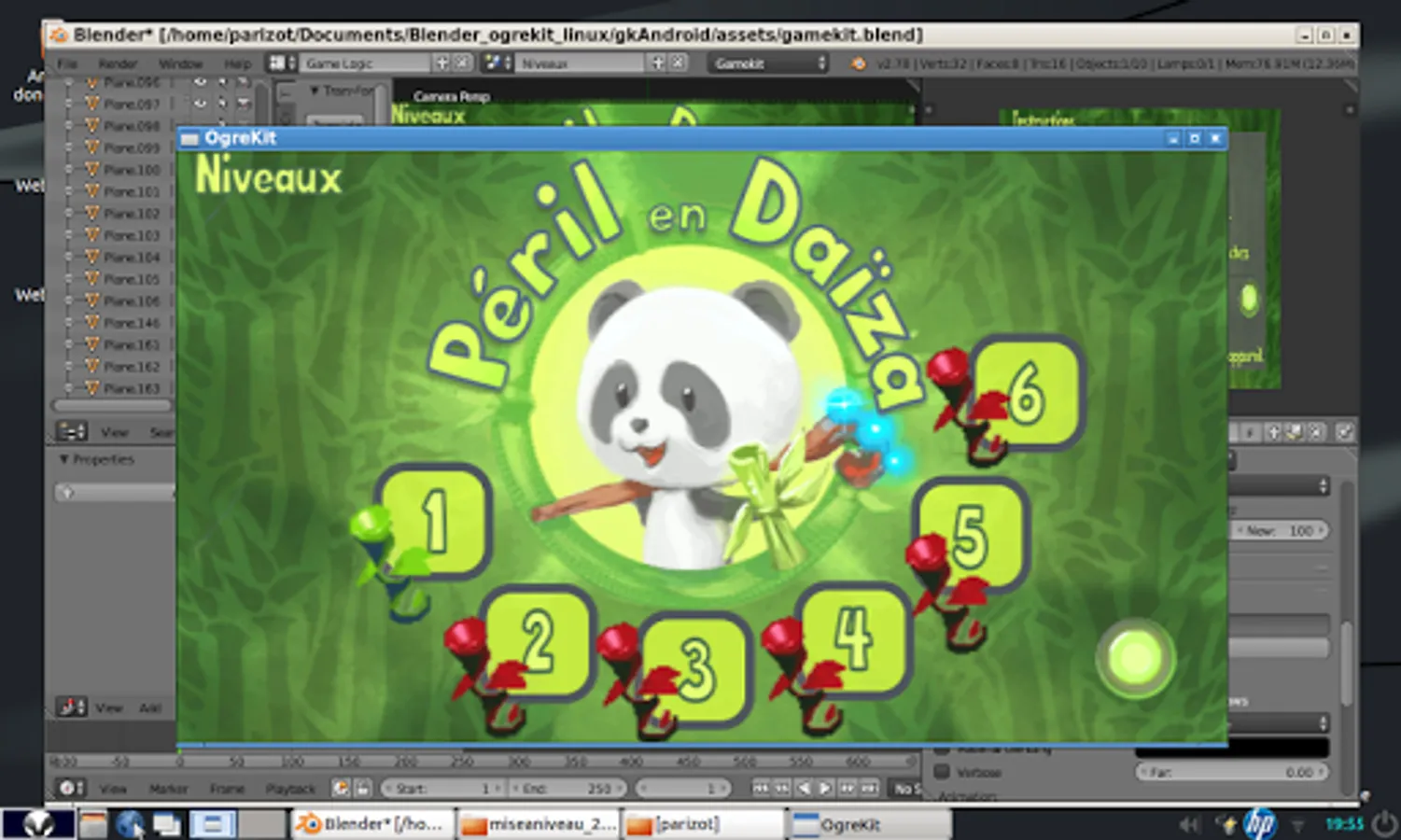Add new screen layout with plus icon

click(442, 63)
